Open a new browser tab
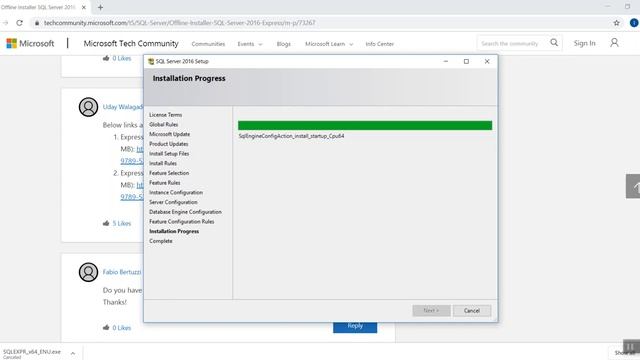Viewport: 640px width, 360px height. [100, 7]
